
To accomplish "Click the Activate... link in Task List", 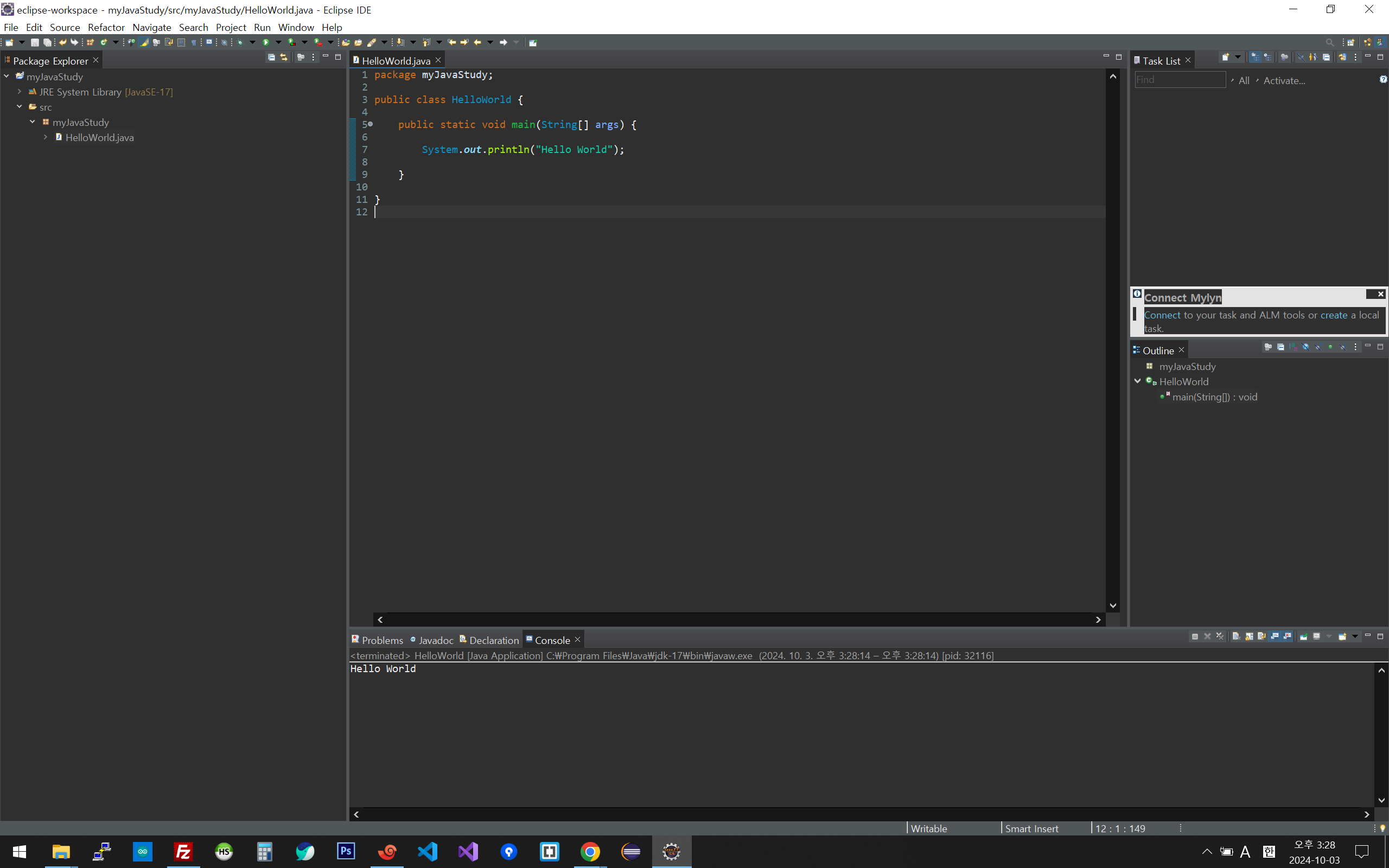I will (x=1284, y=81).
